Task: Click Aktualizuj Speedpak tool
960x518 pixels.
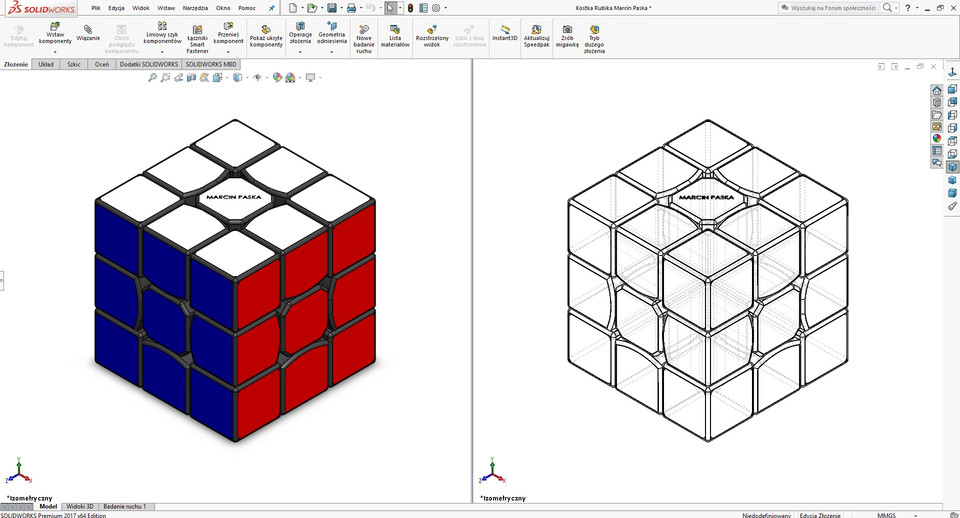Action: (x=536, y=37)
